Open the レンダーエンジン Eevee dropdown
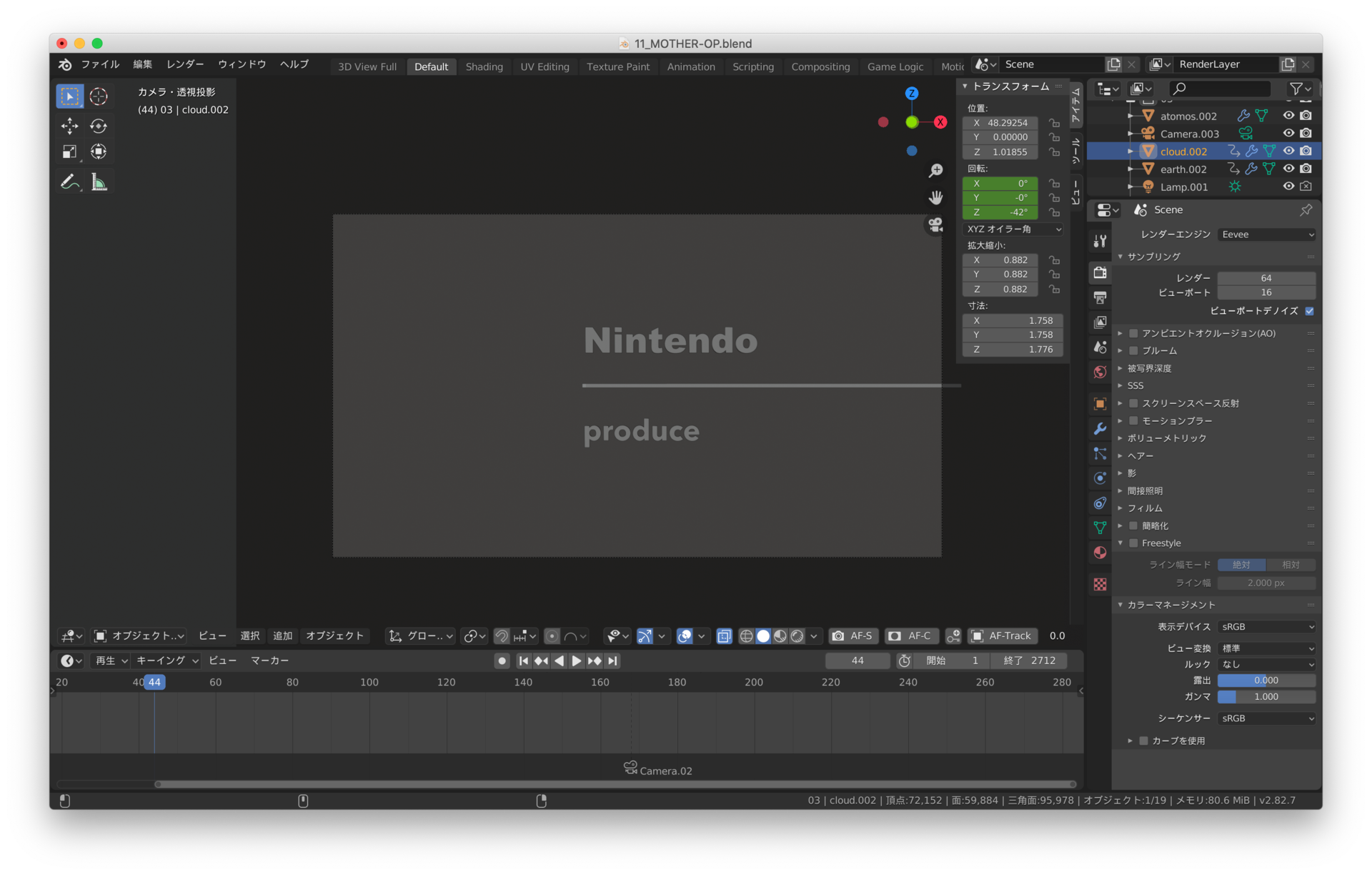 [x=1266, y=234]
